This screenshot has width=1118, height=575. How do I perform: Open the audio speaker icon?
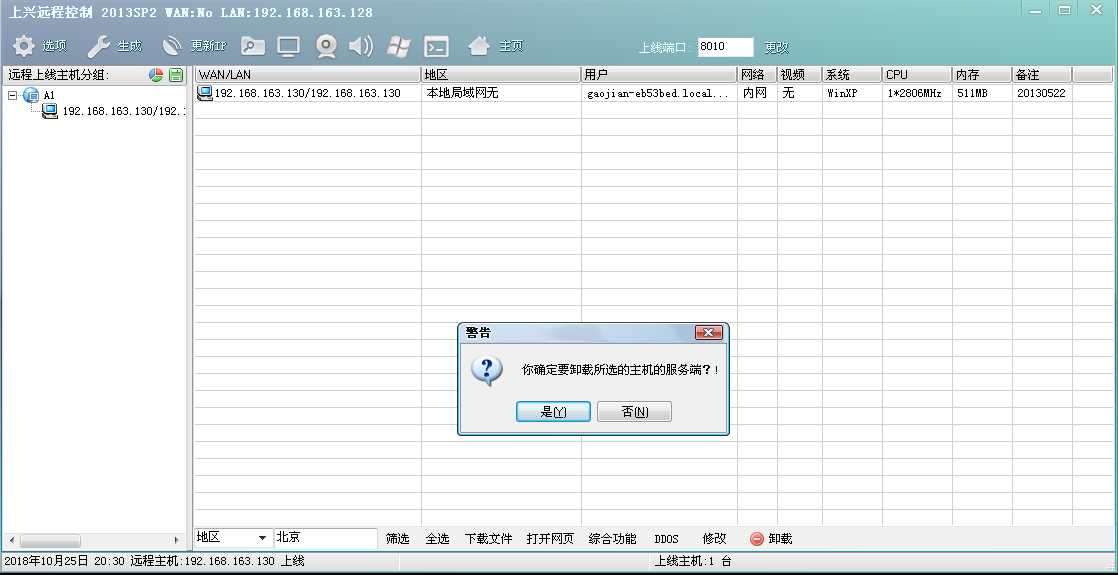[361, 46]
